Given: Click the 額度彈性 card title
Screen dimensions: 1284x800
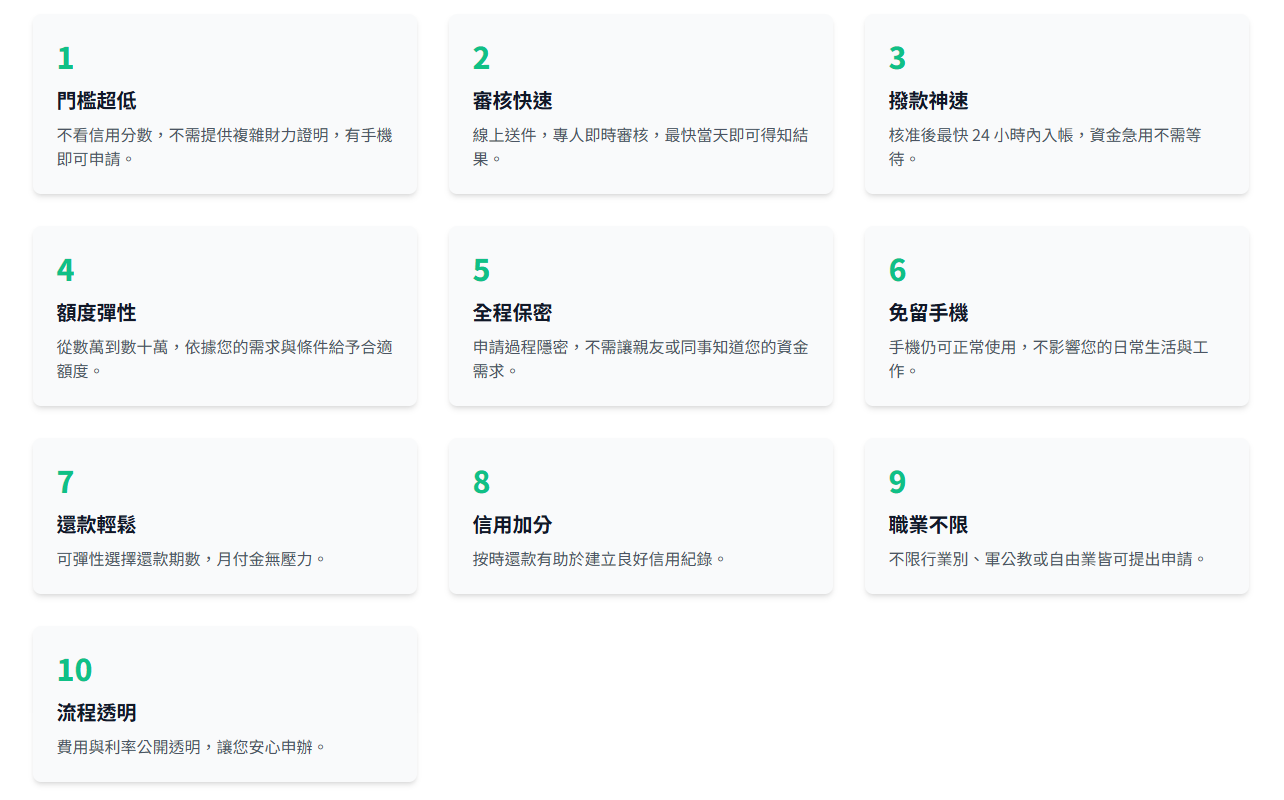Looking at the screenshot, I should tap(96, 313).
